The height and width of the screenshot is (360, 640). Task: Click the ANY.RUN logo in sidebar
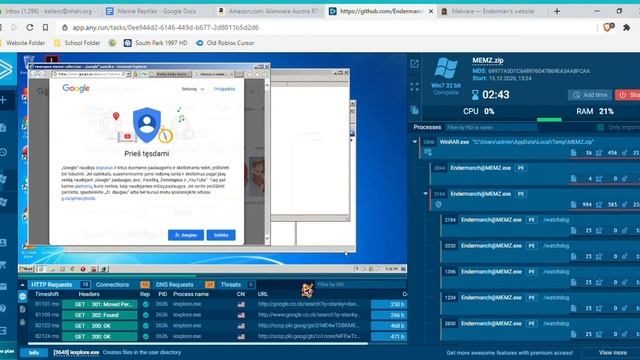coord(5,70)
